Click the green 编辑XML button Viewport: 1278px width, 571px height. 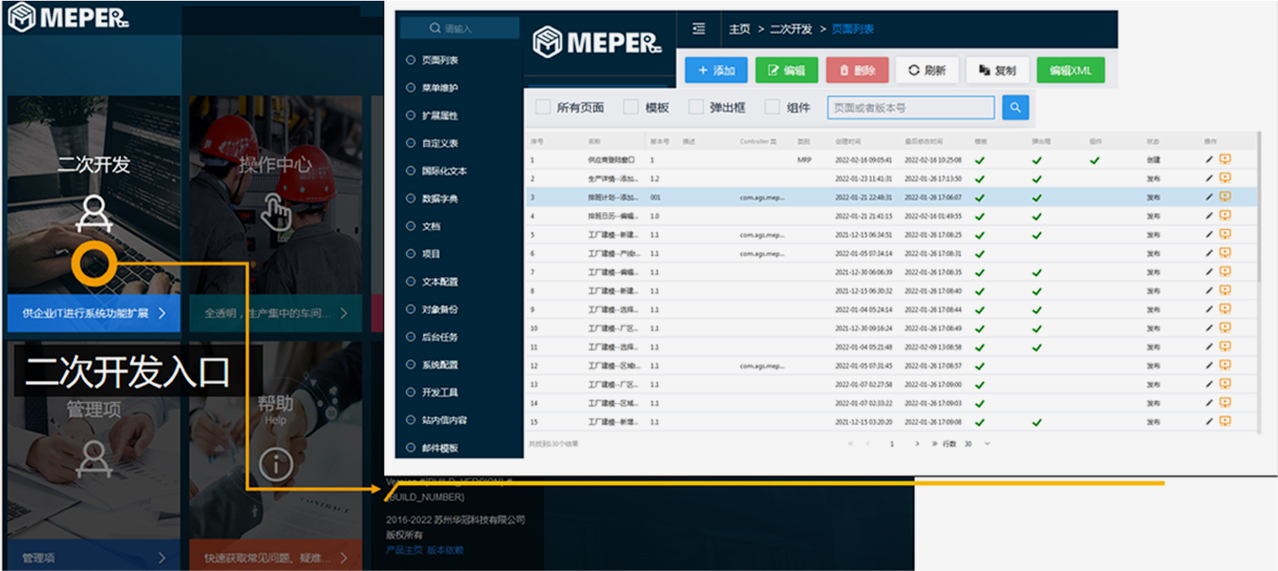(x=1070, y=70)
